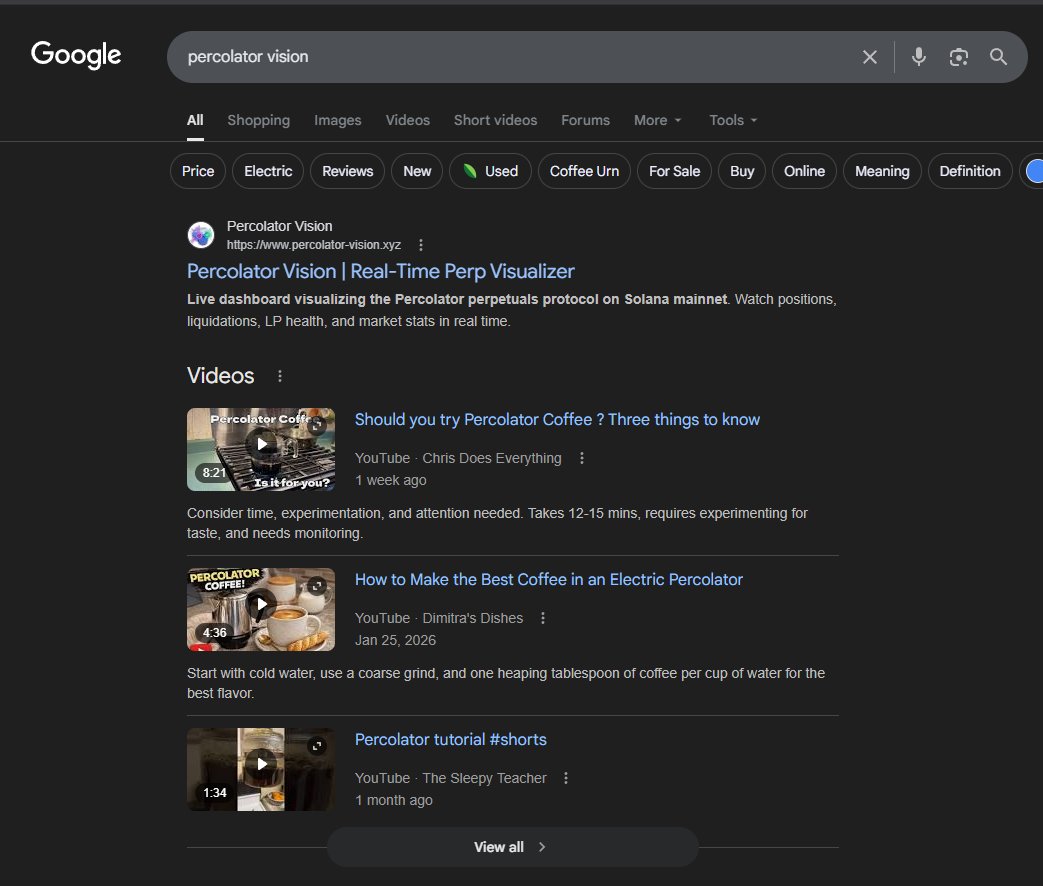
Task: Select the Online filter chip
Action: [x=804, y=172]
